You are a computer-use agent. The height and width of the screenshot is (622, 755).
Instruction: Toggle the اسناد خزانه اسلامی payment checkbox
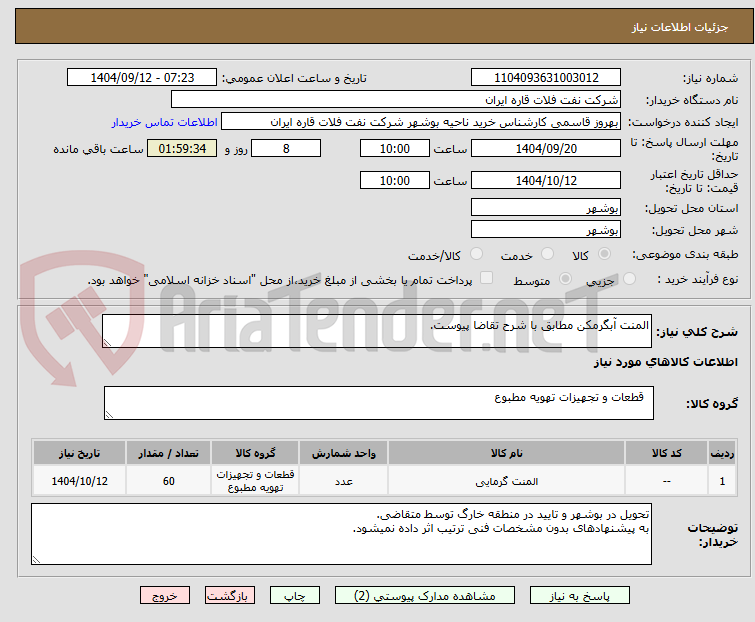[487, 278]
